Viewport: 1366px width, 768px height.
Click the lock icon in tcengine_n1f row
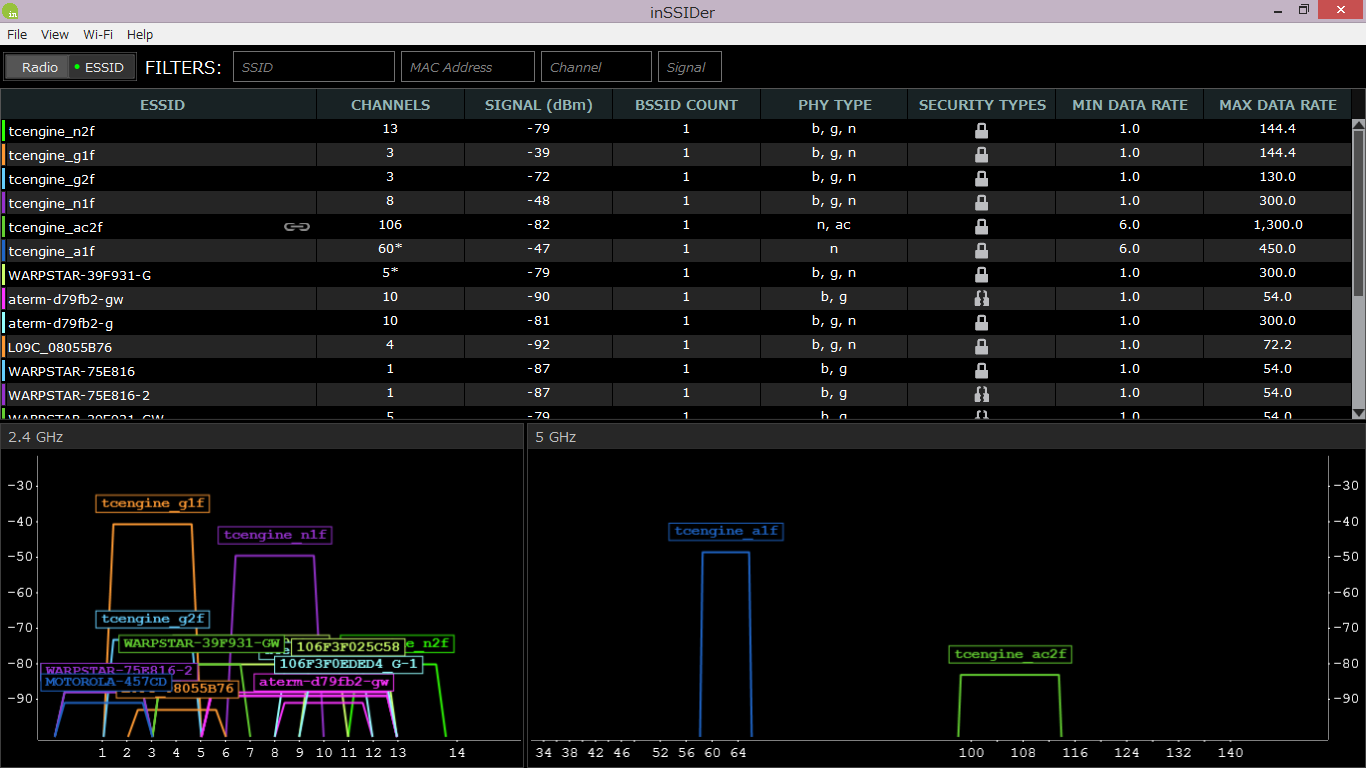(x=982, y=202)
